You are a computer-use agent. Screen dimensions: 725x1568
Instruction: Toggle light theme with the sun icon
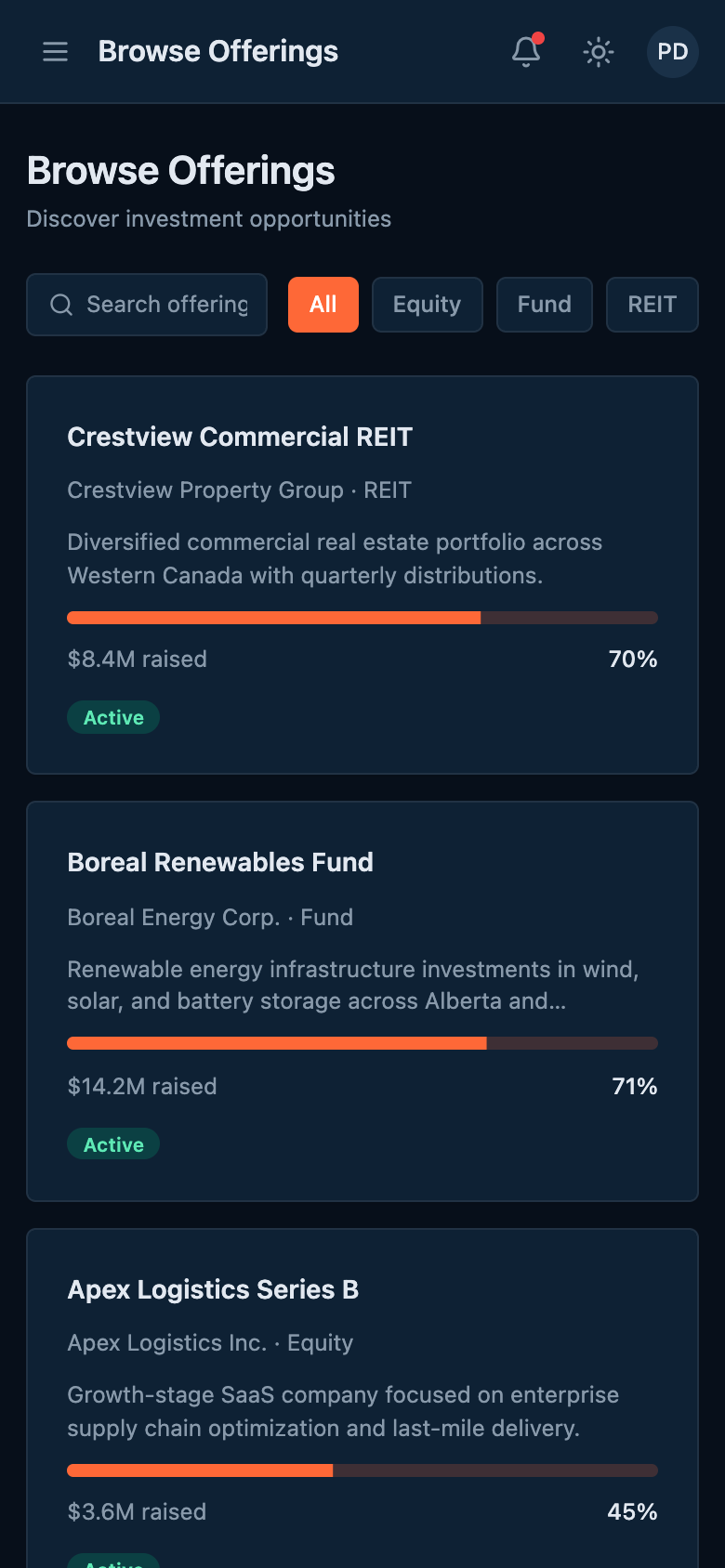[599, 52]
